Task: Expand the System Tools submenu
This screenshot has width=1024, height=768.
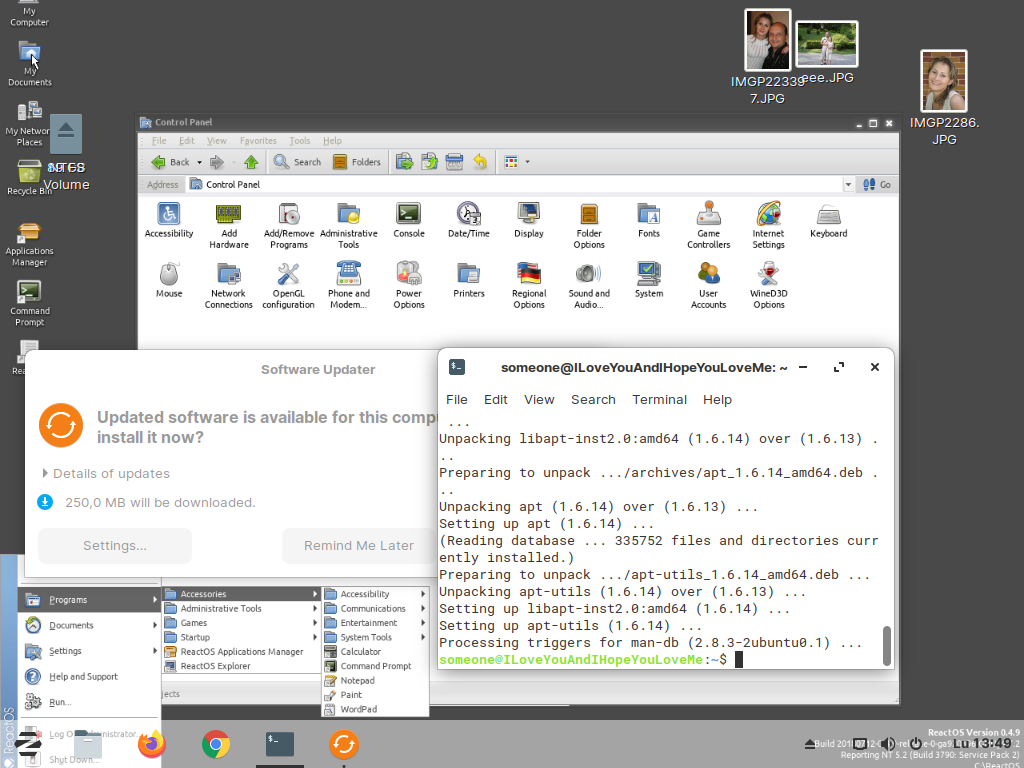Action: [376, 637]
